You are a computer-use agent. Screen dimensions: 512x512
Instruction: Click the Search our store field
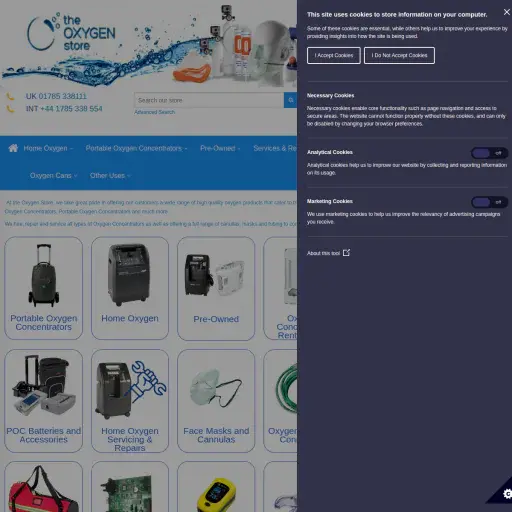coord(209,100)
